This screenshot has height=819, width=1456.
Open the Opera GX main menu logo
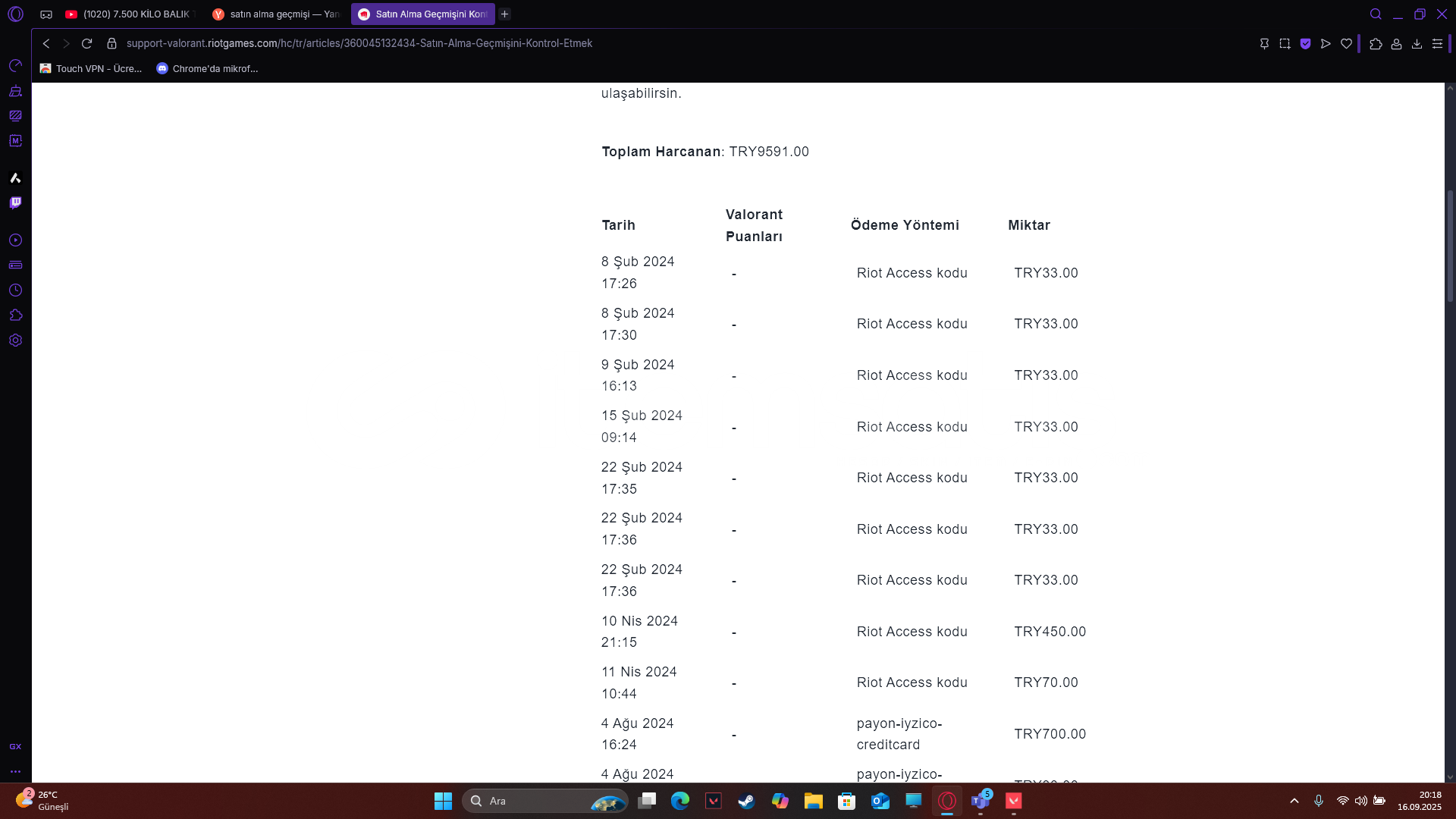coord(15,14)
